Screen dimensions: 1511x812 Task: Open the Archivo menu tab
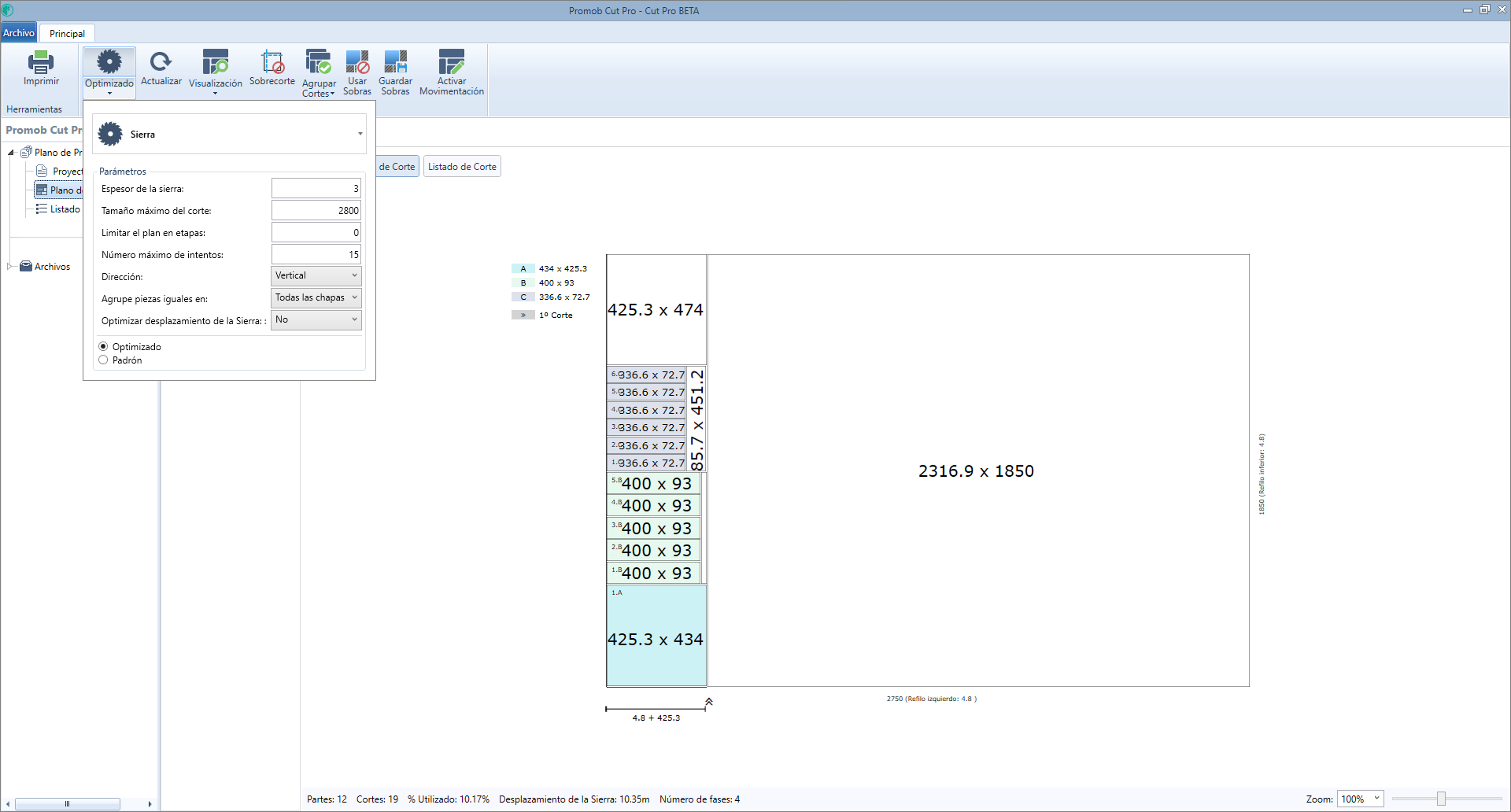coord(19,33)
